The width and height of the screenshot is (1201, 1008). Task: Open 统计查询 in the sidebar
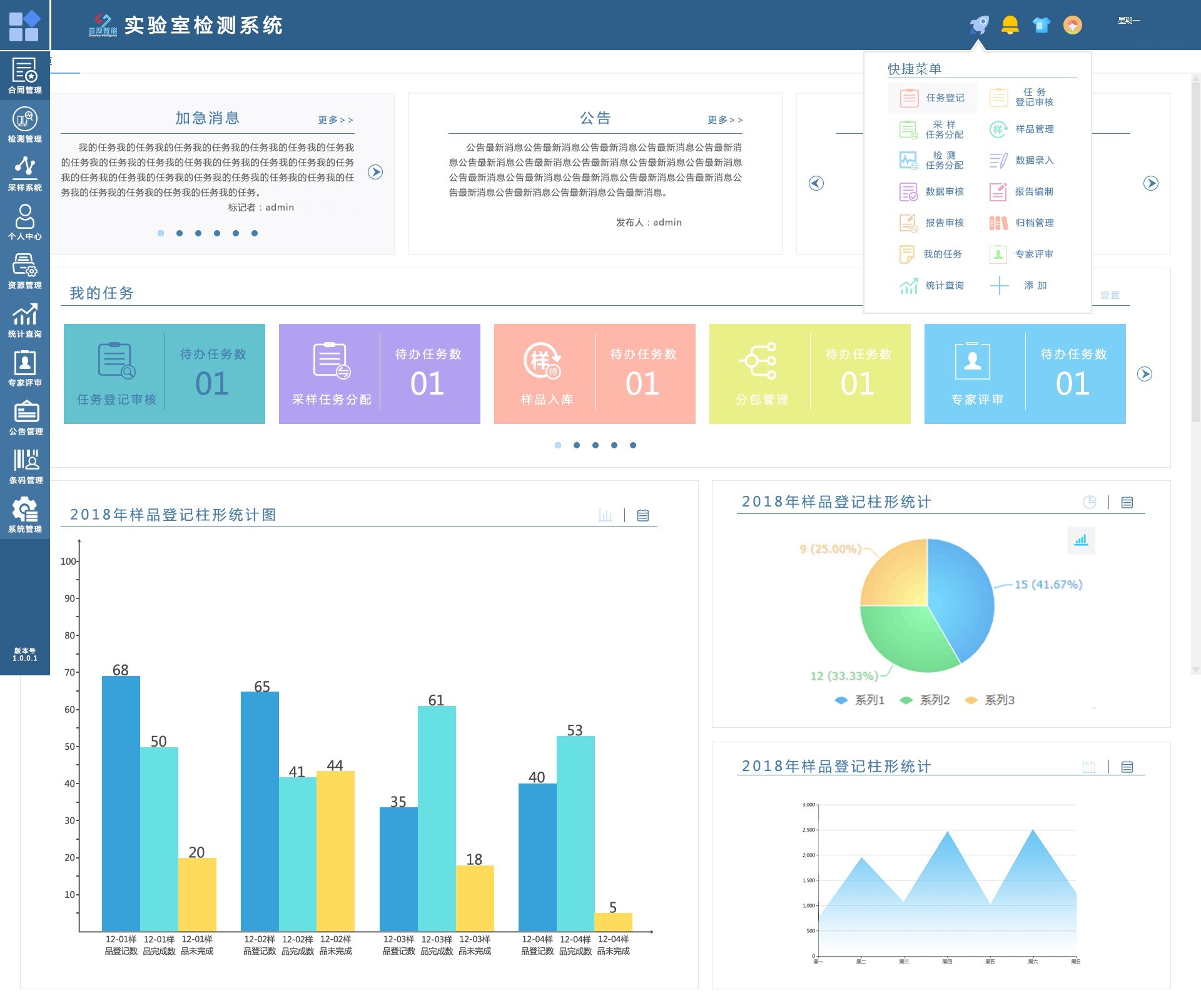pyautogui.click(x=25, y=320)
